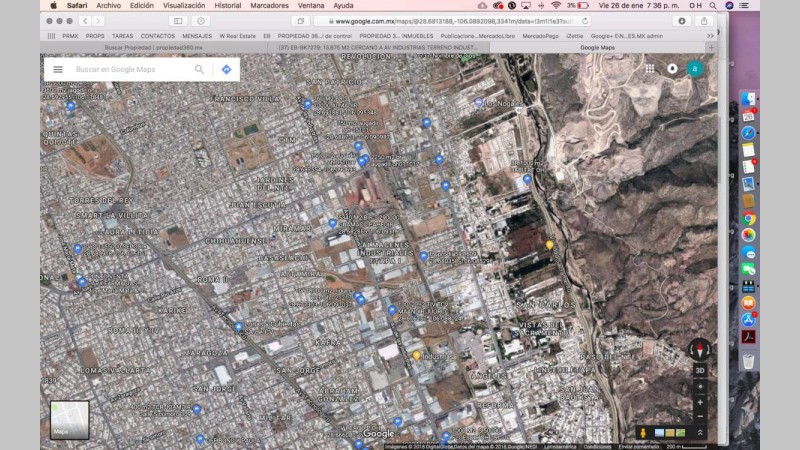Click yellow Industrial saved-place pin
This screenshot has height=450, width=800.
click(416, 355)
